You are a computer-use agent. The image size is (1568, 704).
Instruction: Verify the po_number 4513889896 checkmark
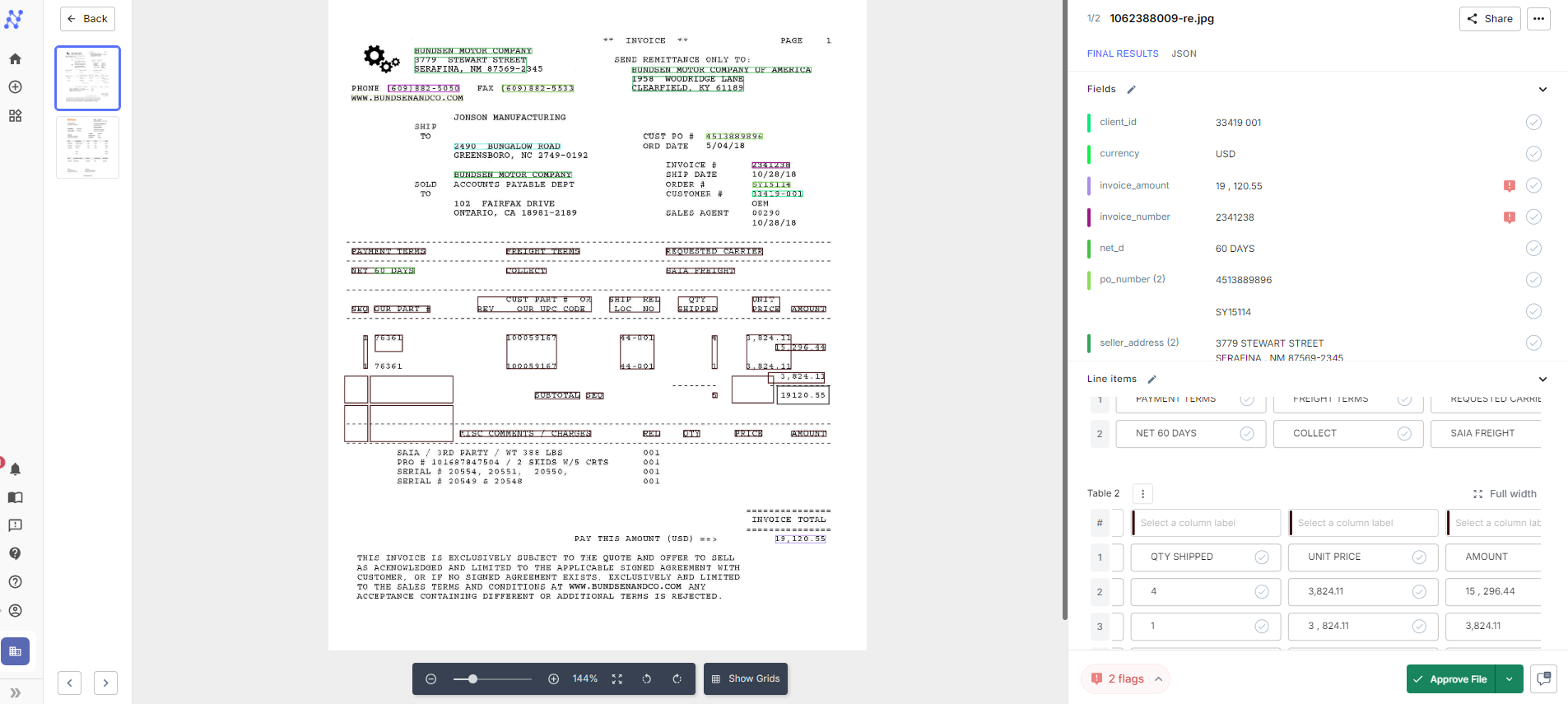pyautogui.click(x=1533, y=280)
